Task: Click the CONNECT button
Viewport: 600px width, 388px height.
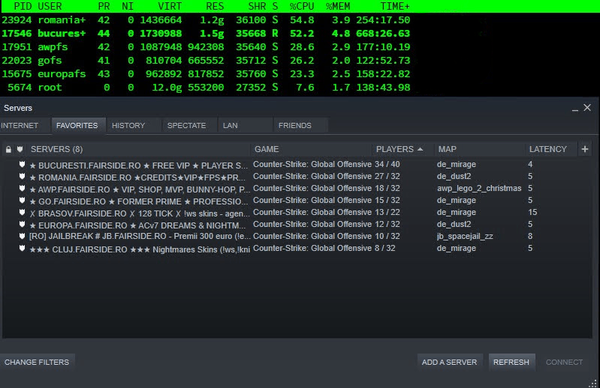Action: tap(564, 362)
